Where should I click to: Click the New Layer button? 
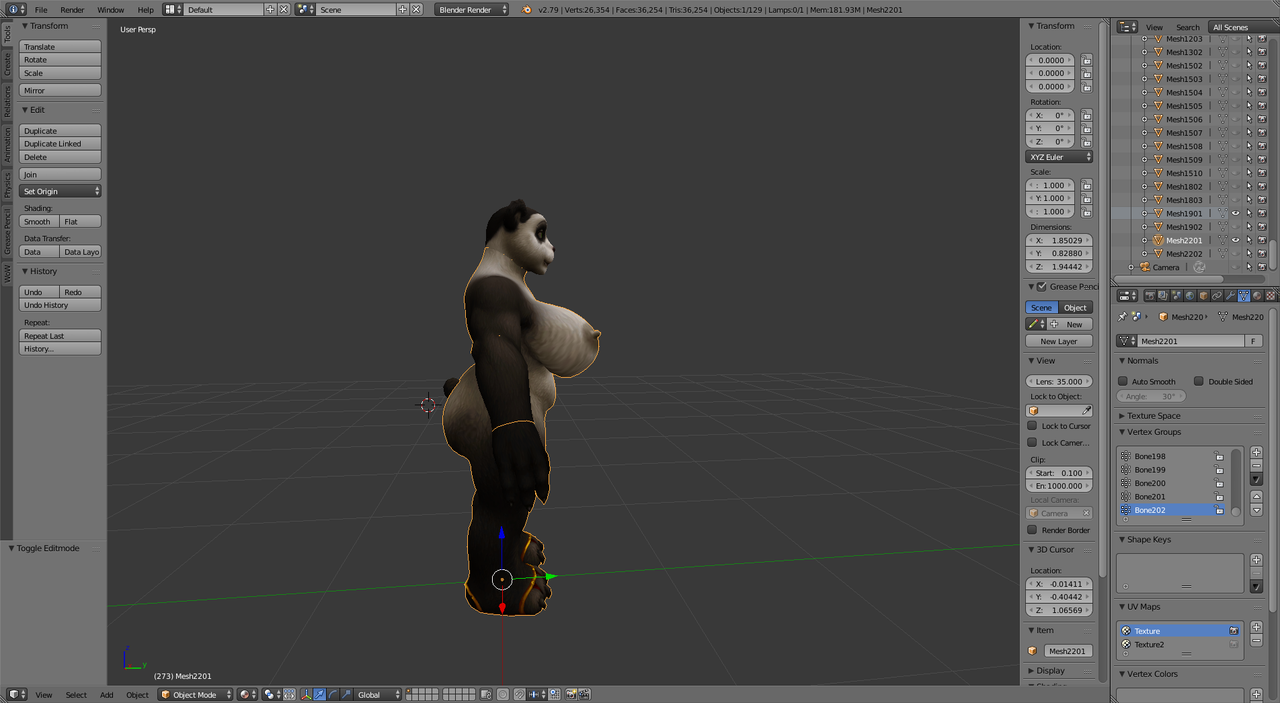(1059, 341)
